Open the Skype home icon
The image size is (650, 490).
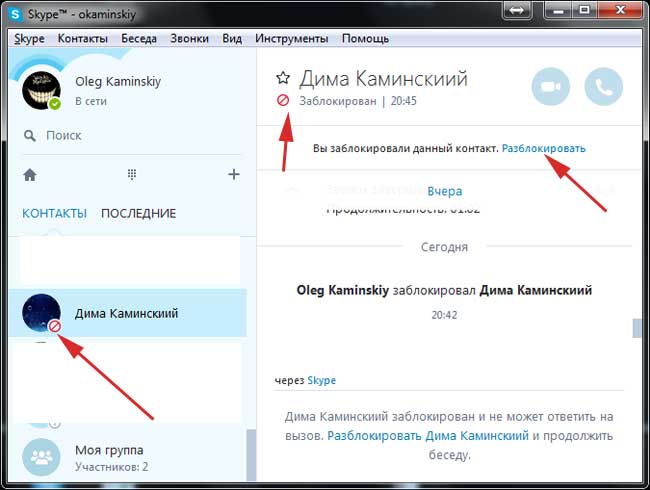coord(30,175)
